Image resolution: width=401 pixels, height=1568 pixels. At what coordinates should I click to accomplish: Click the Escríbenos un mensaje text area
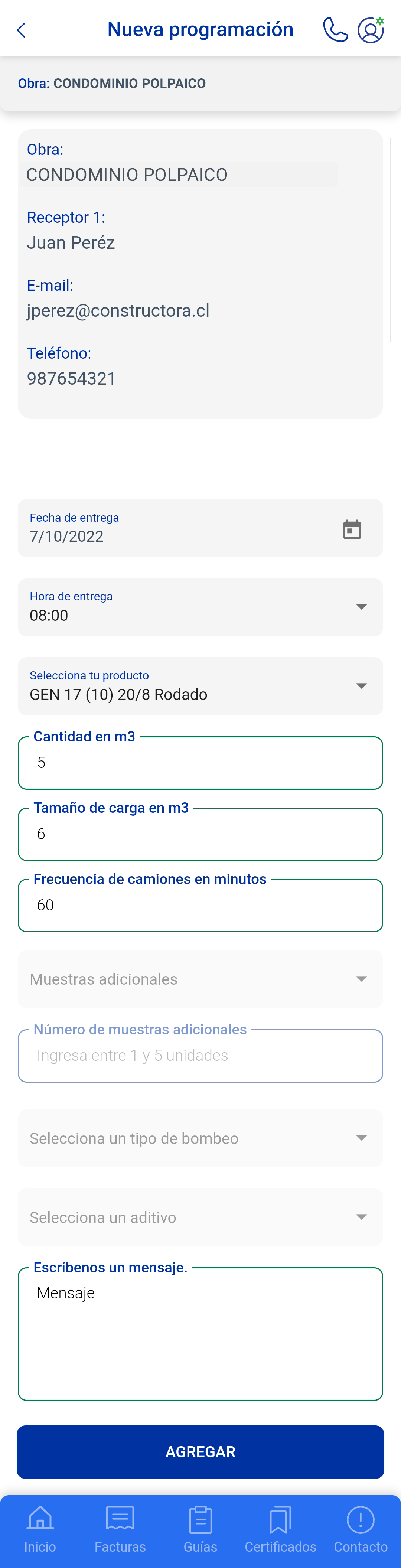tap(200, 1334)
